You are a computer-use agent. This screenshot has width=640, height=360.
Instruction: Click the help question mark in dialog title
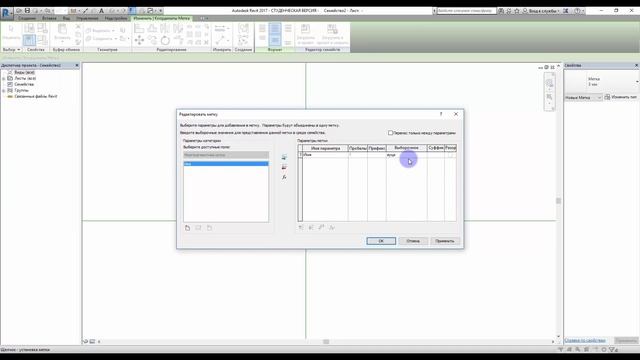tap(441, 114)
